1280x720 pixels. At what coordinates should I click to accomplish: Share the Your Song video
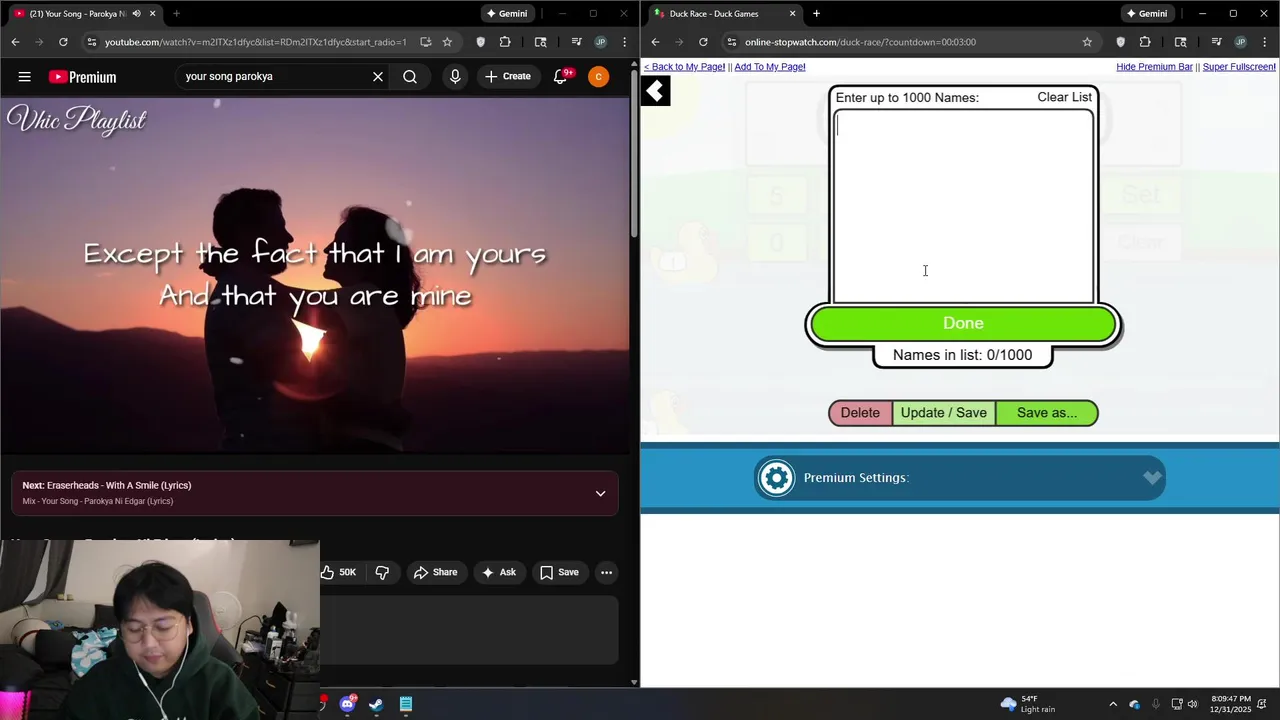click(435, 572)
